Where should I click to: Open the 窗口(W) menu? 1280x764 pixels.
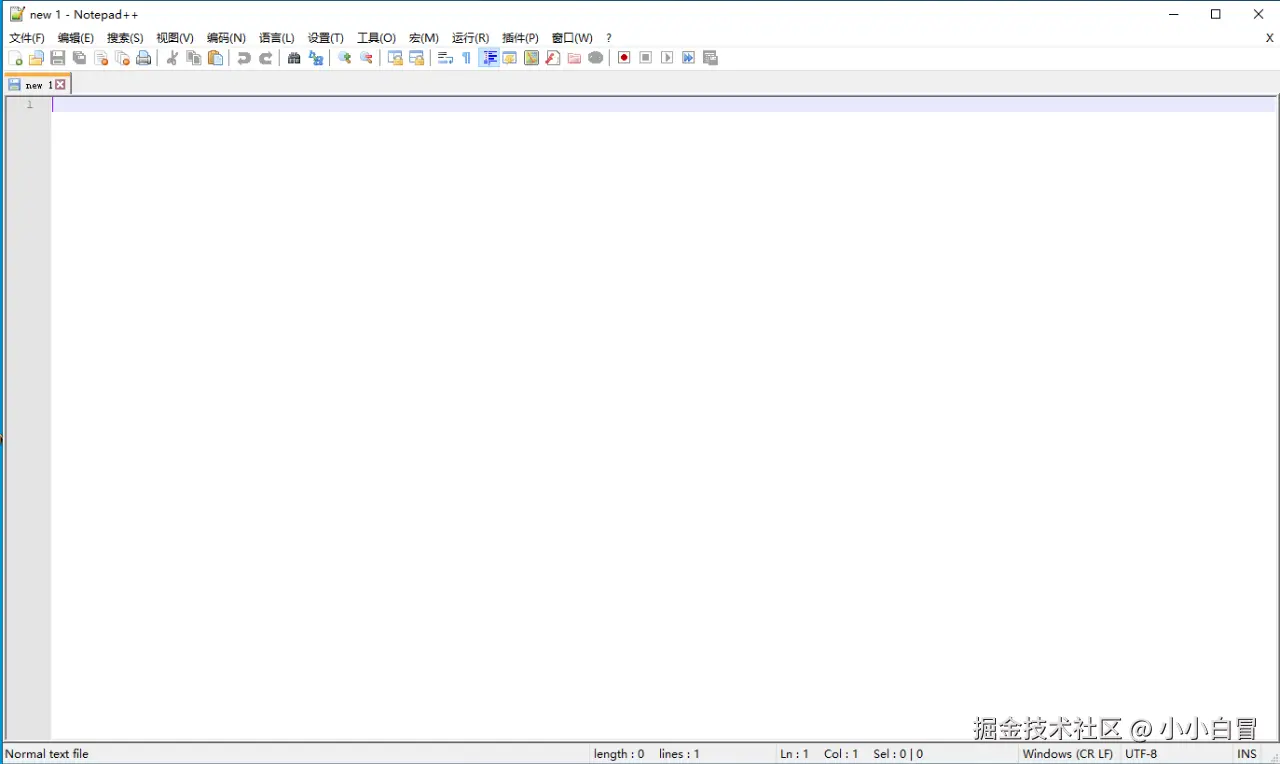[x=572, y=38]
